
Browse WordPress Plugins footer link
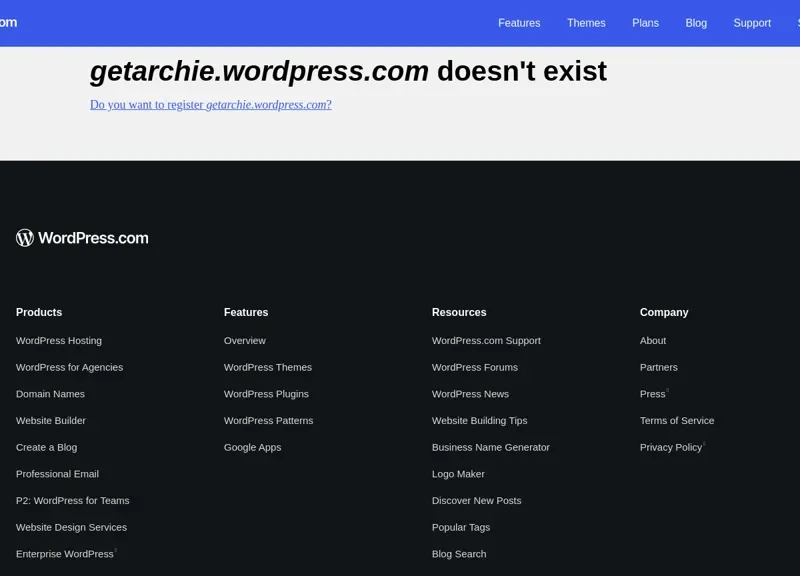(266, 394)
